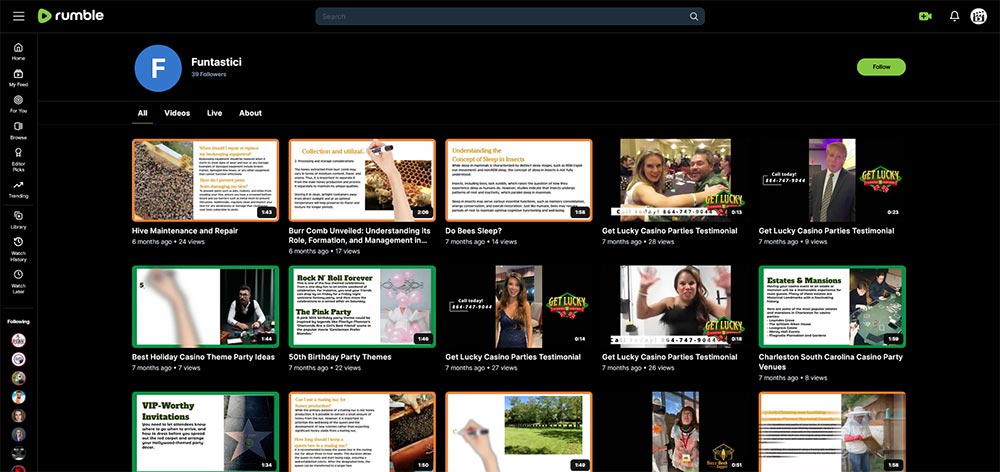Click Best Holiday Casino Theme Party Ideas title
The height and width of the screenshot is (472, 1000).
point(203,357)
